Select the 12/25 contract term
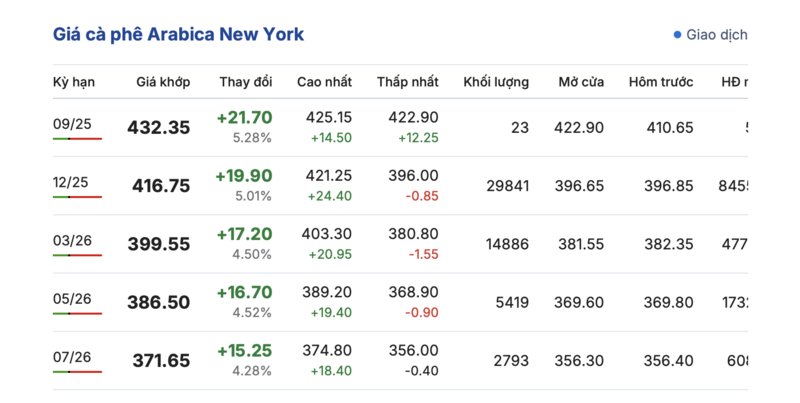800x403 pixels. pyautogui.click(x=70, y=181)
